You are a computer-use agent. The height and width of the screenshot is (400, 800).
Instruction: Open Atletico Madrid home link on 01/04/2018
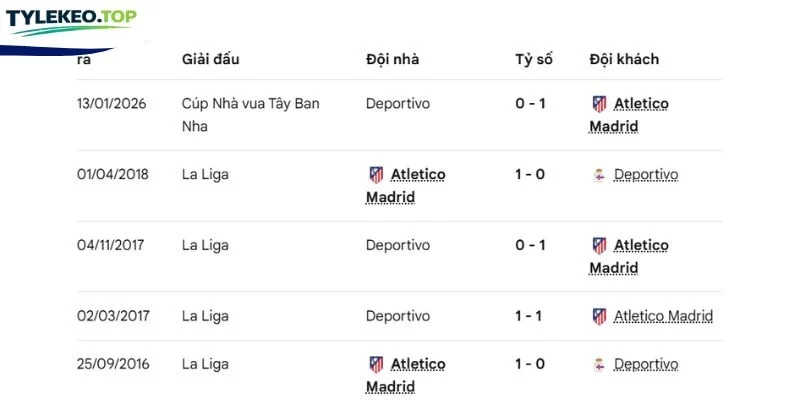(x=406, y=186)
